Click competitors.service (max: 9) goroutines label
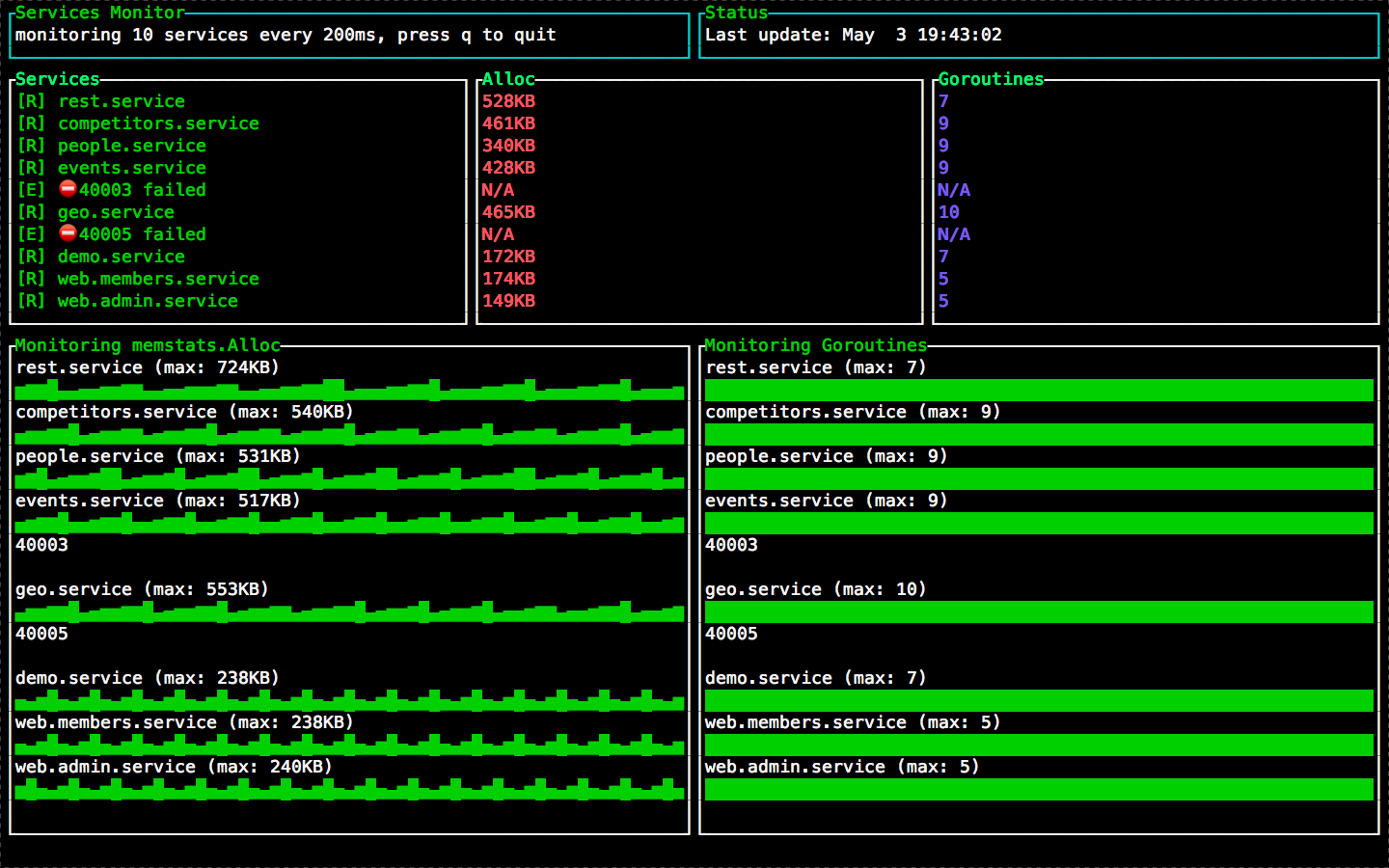This screenshot has width=1389, height=868. coord(853,412)
